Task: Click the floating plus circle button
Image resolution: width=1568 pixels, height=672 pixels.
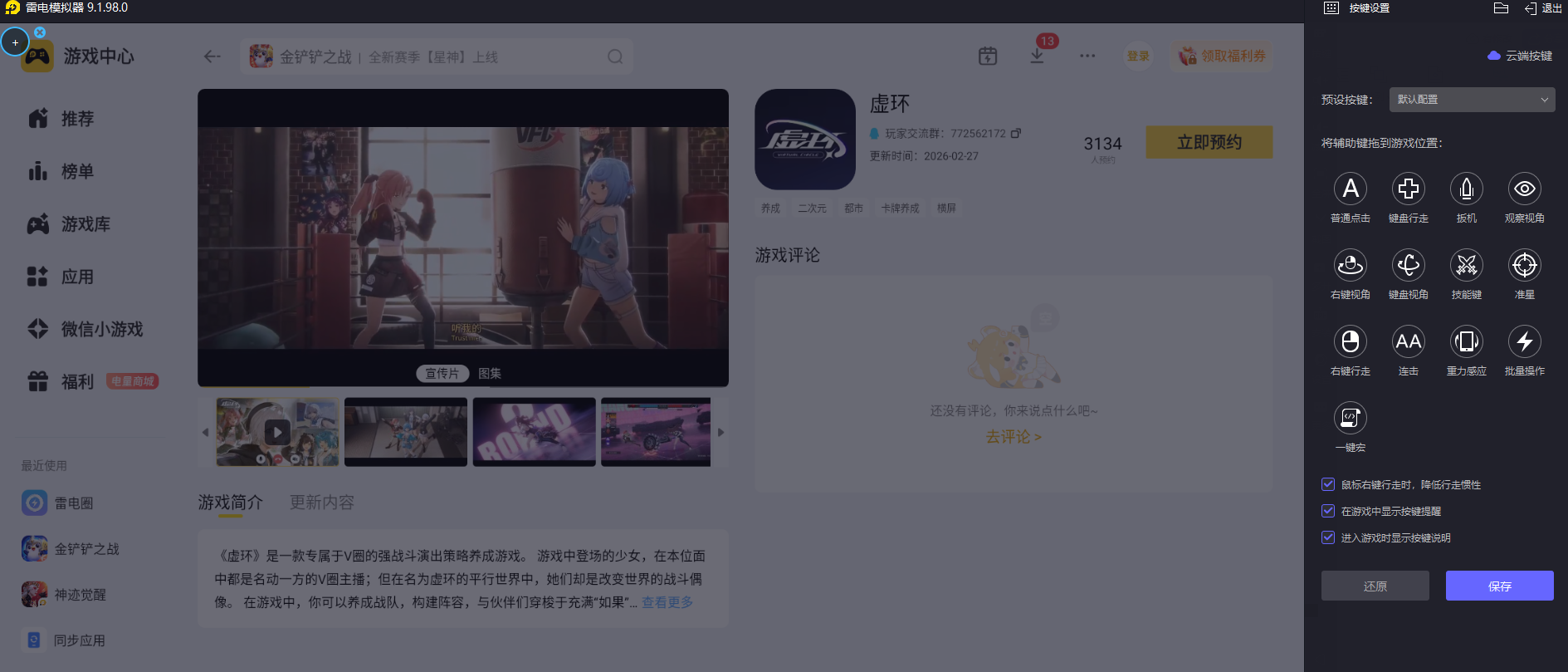Action: point(15,42)
